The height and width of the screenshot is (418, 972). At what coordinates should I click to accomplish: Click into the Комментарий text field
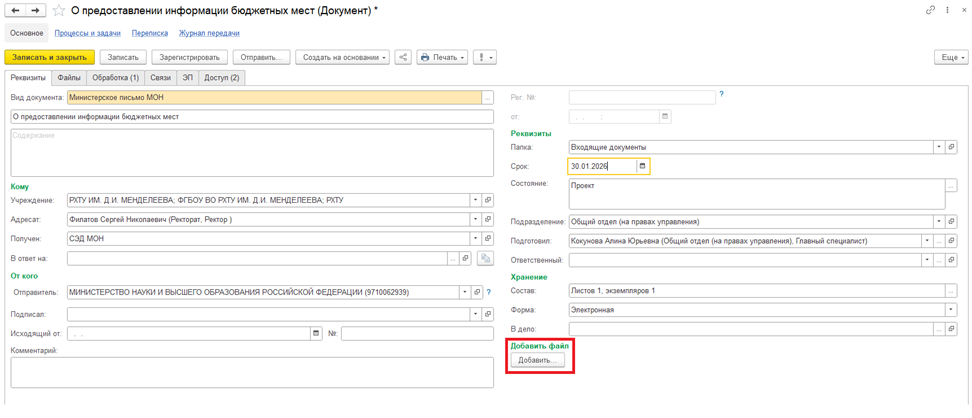252,372
